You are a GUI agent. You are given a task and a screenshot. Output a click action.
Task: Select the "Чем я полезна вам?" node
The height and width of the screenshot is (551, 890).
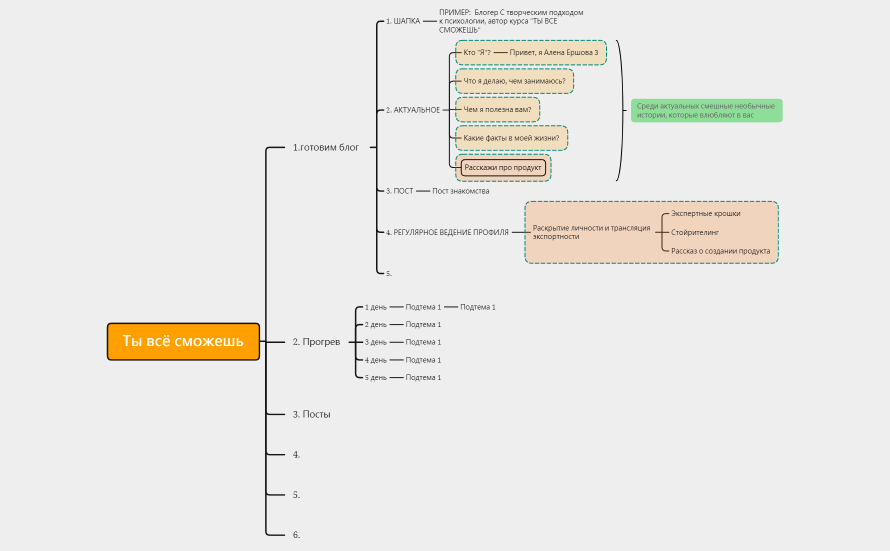tap(497, 109)
